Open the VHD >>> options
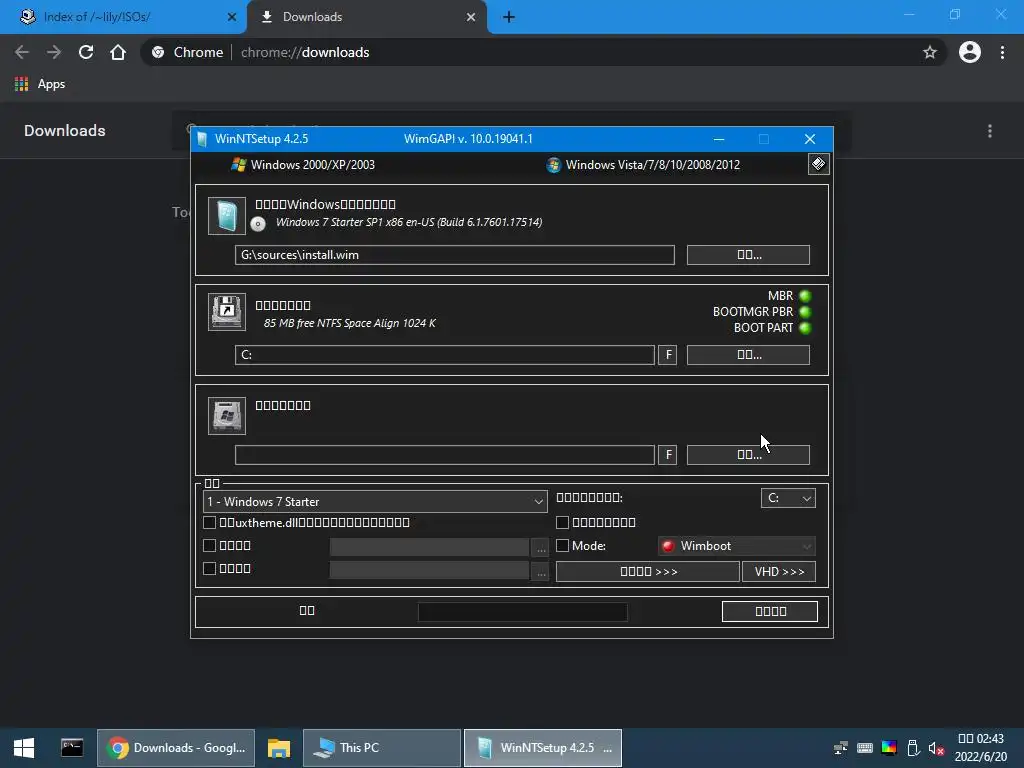 click(779, 571)
